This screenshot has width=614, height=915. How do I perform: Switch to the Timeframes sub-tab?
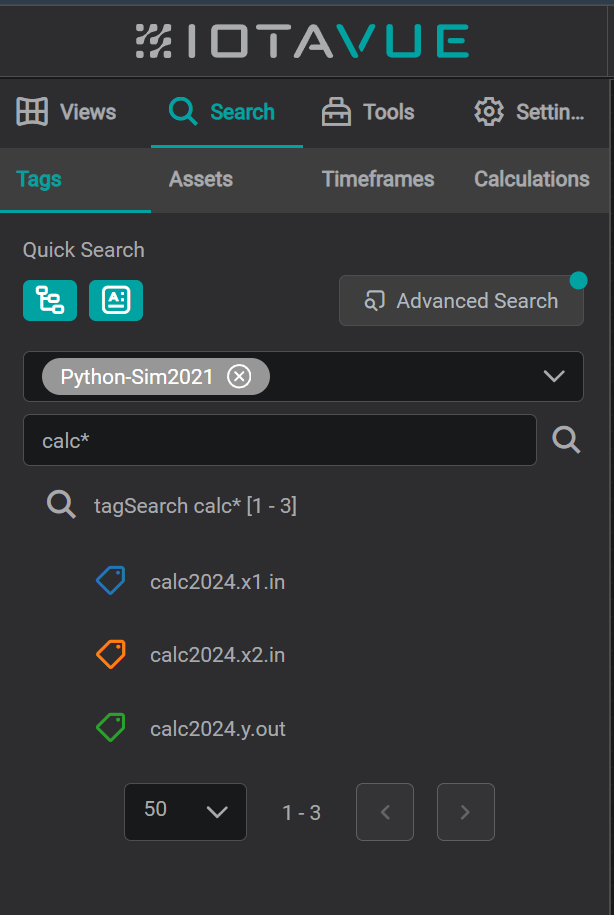tap(378, 179)
